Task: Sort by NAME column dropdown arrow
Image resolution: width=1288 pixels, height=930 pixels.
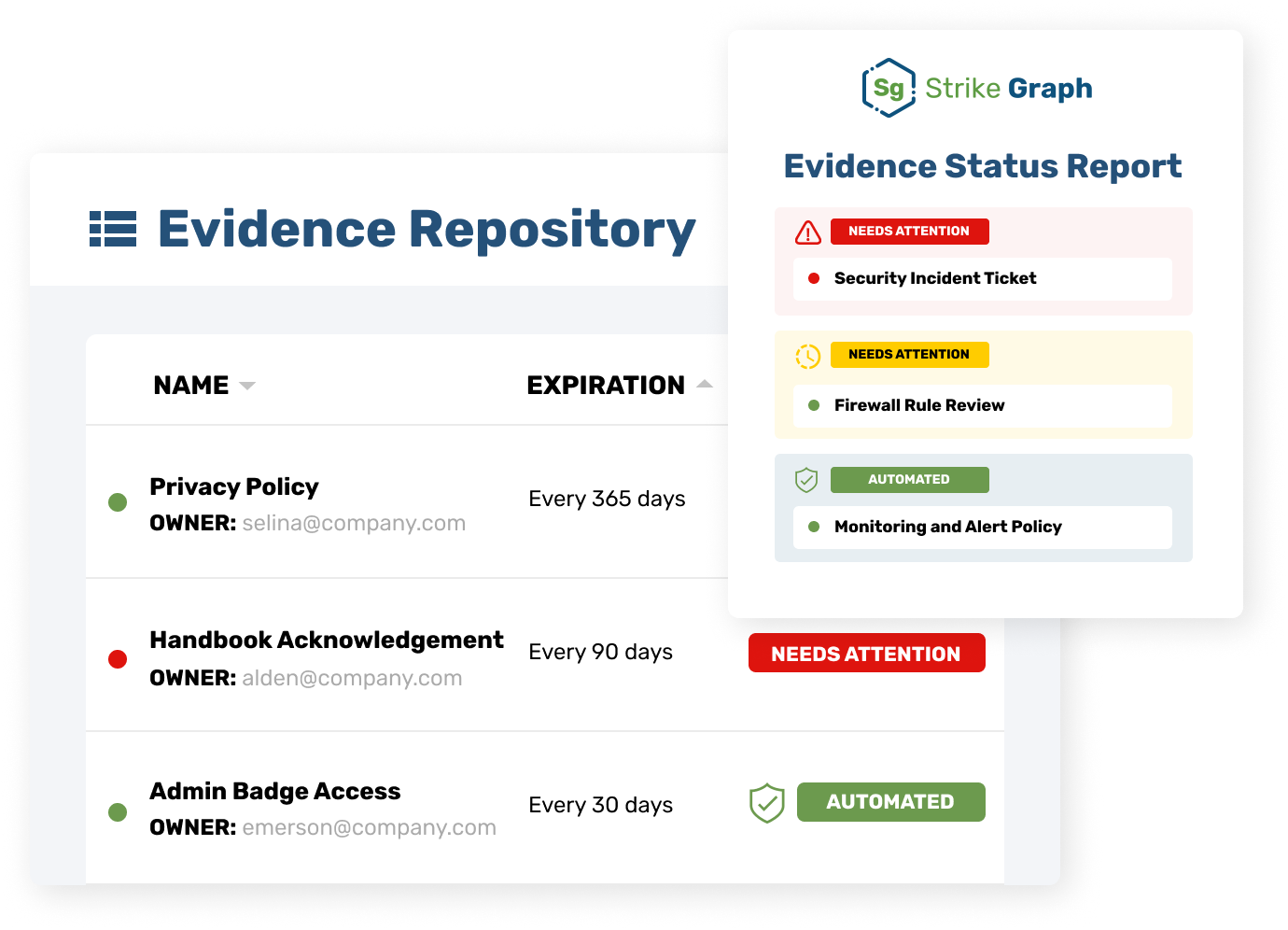Action: tap(247, 386)
